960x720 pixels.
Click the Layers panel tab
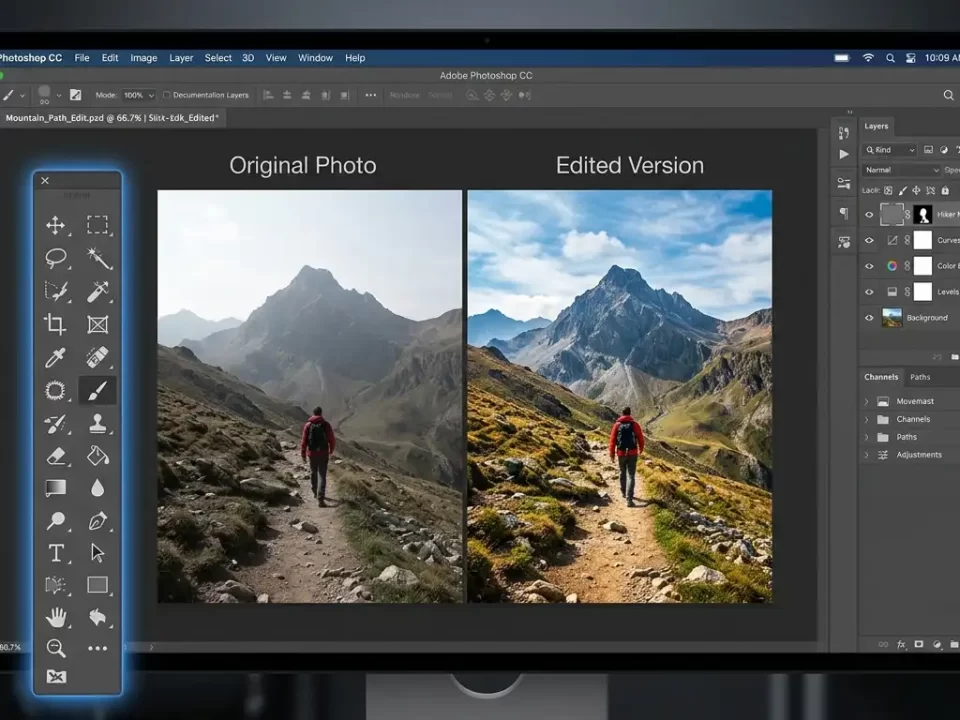coord(876,126)
